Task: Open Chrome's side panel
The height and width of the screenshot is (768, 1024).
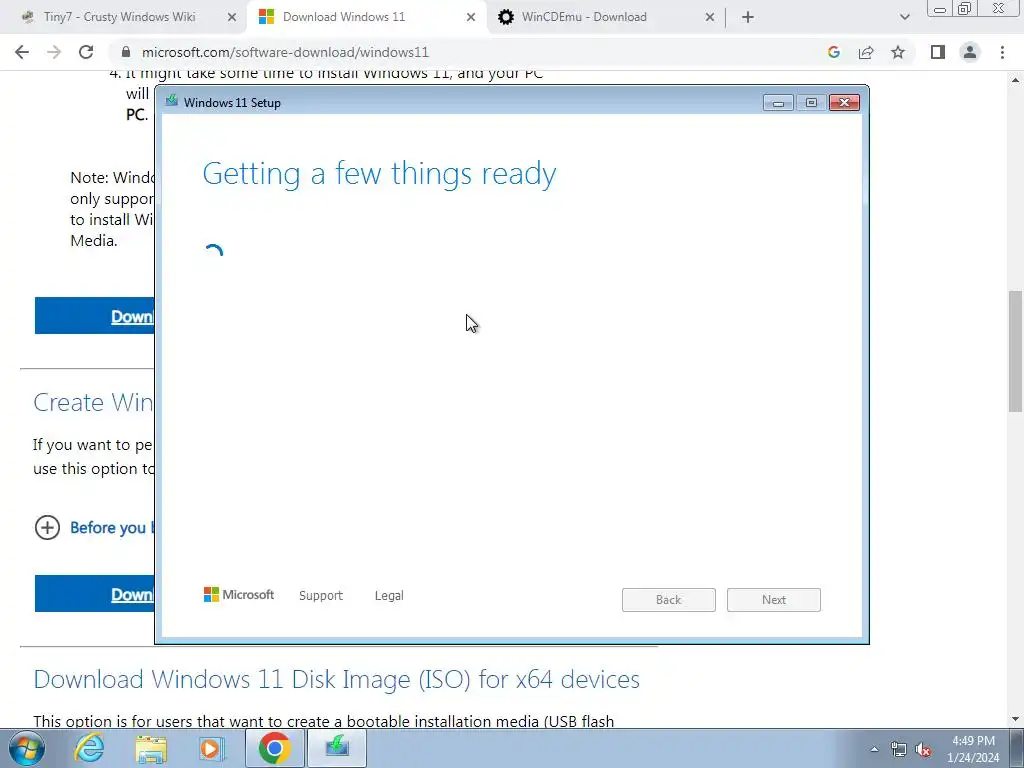Action: pos(938,52)
